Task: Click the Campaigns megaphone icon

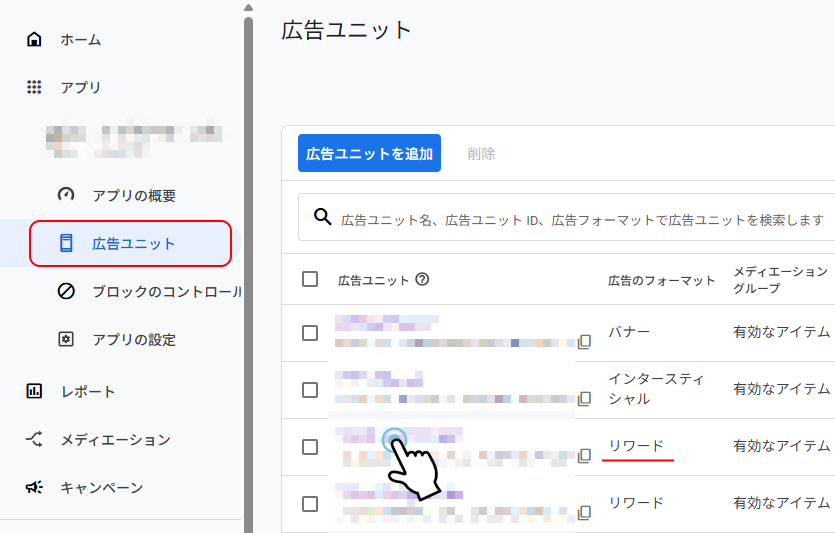Action: [x=34, y=488]
